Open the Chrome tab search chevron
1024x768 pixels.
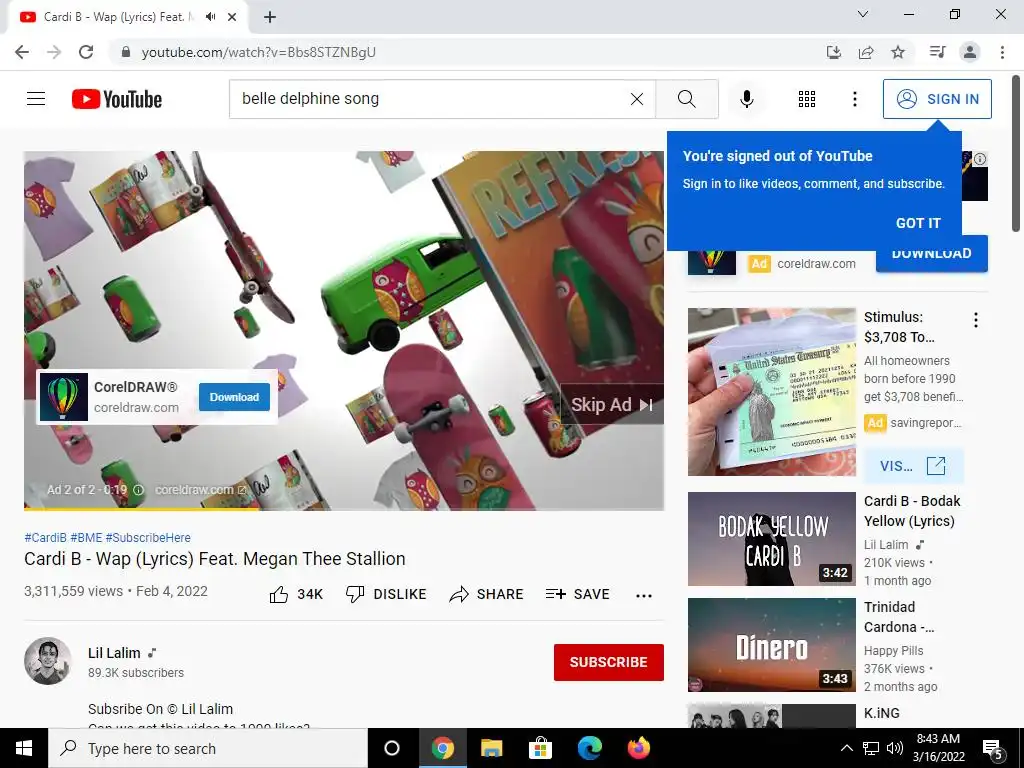pos(863,14)
